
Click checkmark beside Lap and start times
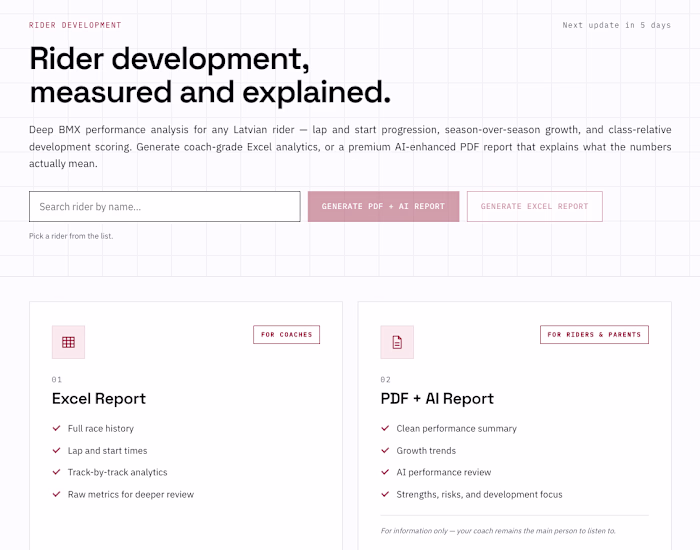tap(56, 450)
